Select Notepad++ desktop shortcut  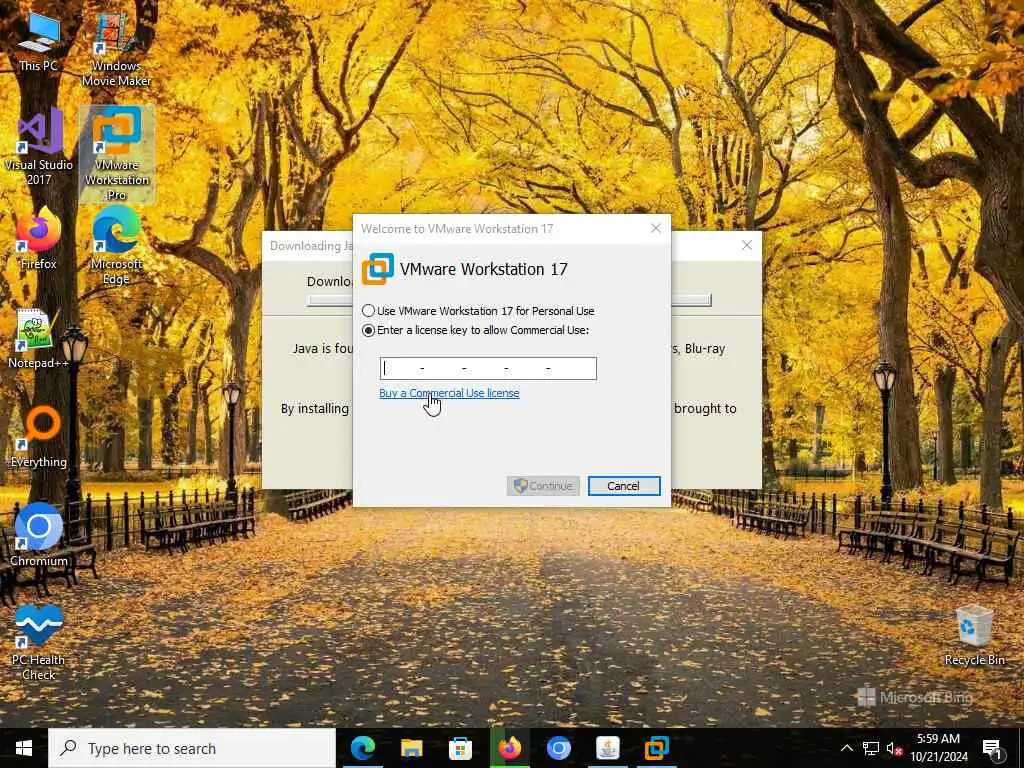point(39,338)
